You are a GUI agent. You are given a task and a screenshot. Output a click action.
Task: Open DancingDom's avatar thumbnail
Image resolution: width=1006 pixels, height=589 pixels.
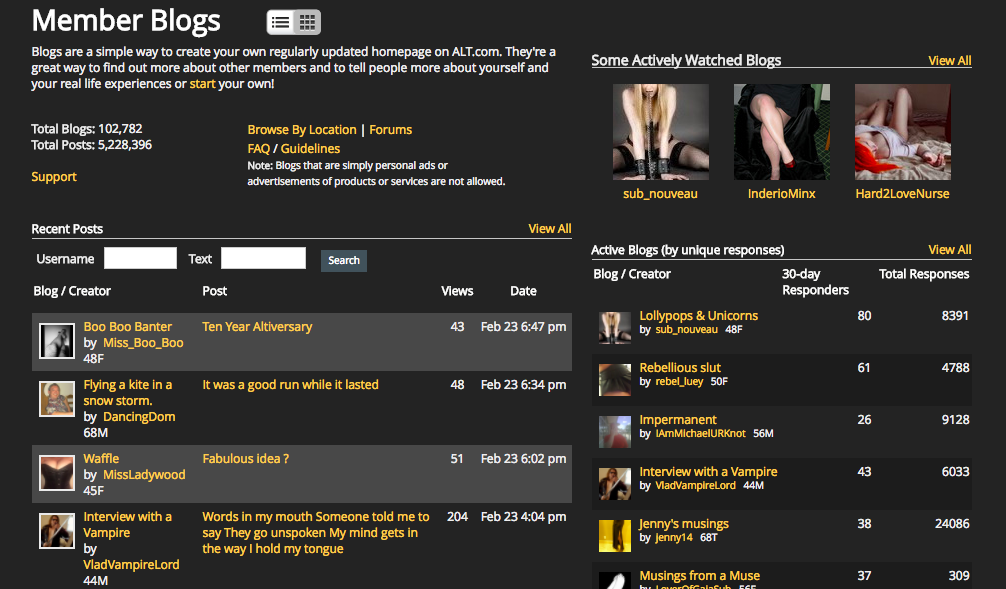(56, 398)
